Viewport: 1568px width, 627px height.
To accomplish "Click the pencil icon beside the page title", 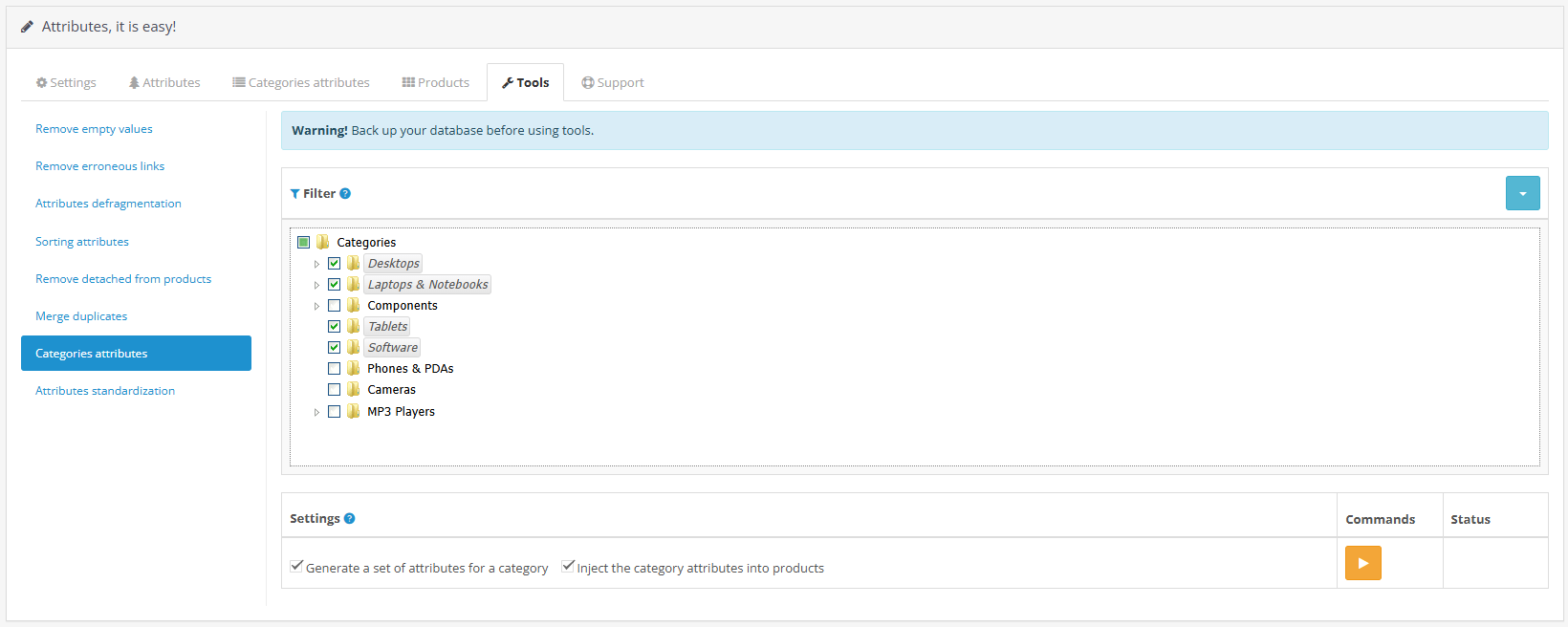I will [x=27, y=27].
